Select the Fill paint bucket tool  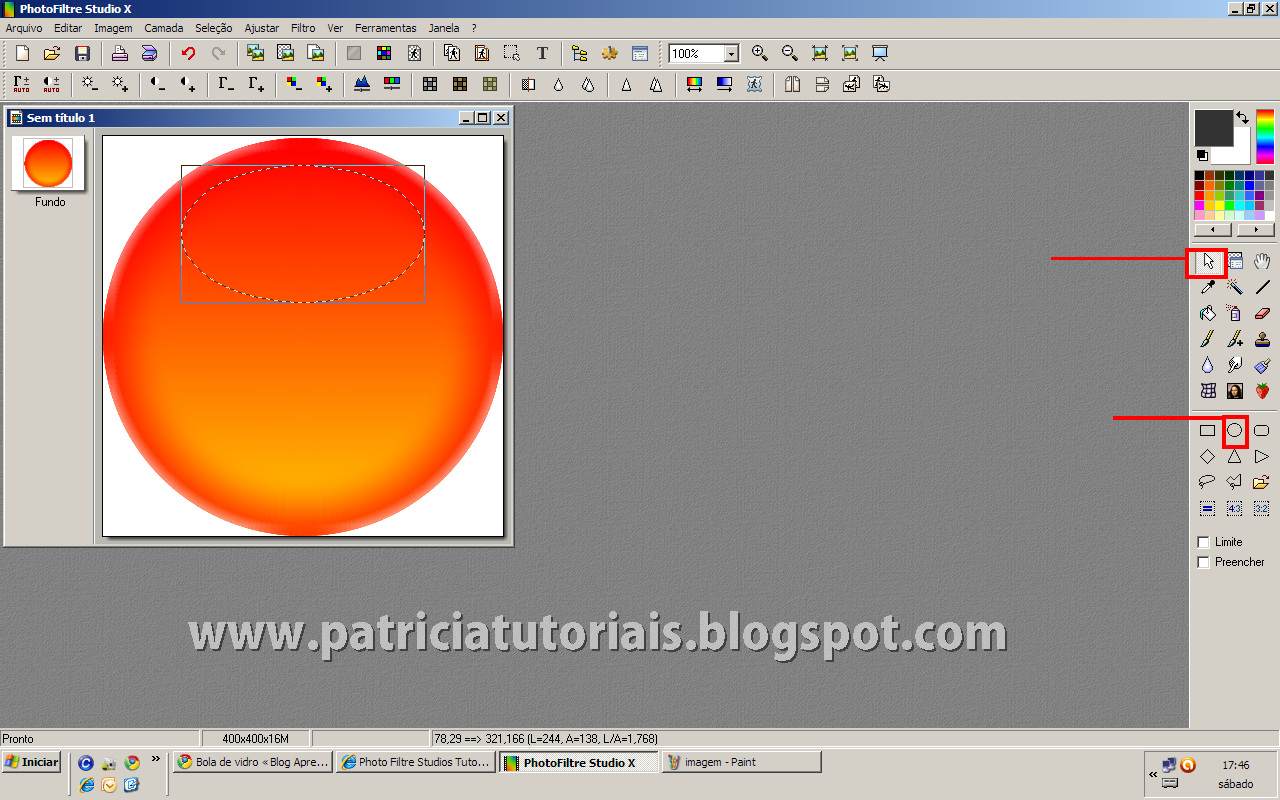(x=1208, y=313)
